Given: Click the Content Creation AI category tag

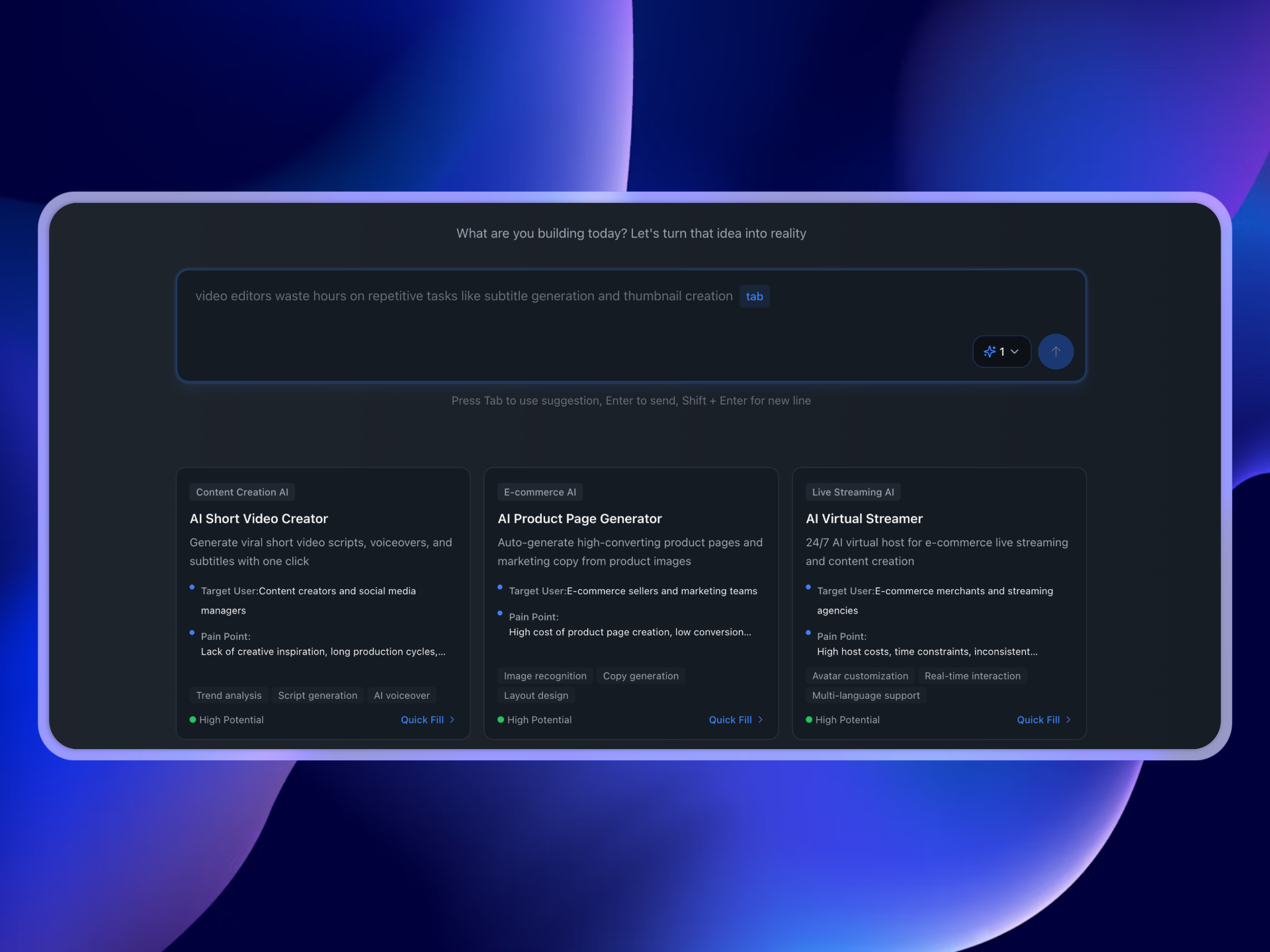Looking at the screenshot, I should [242, 492].
